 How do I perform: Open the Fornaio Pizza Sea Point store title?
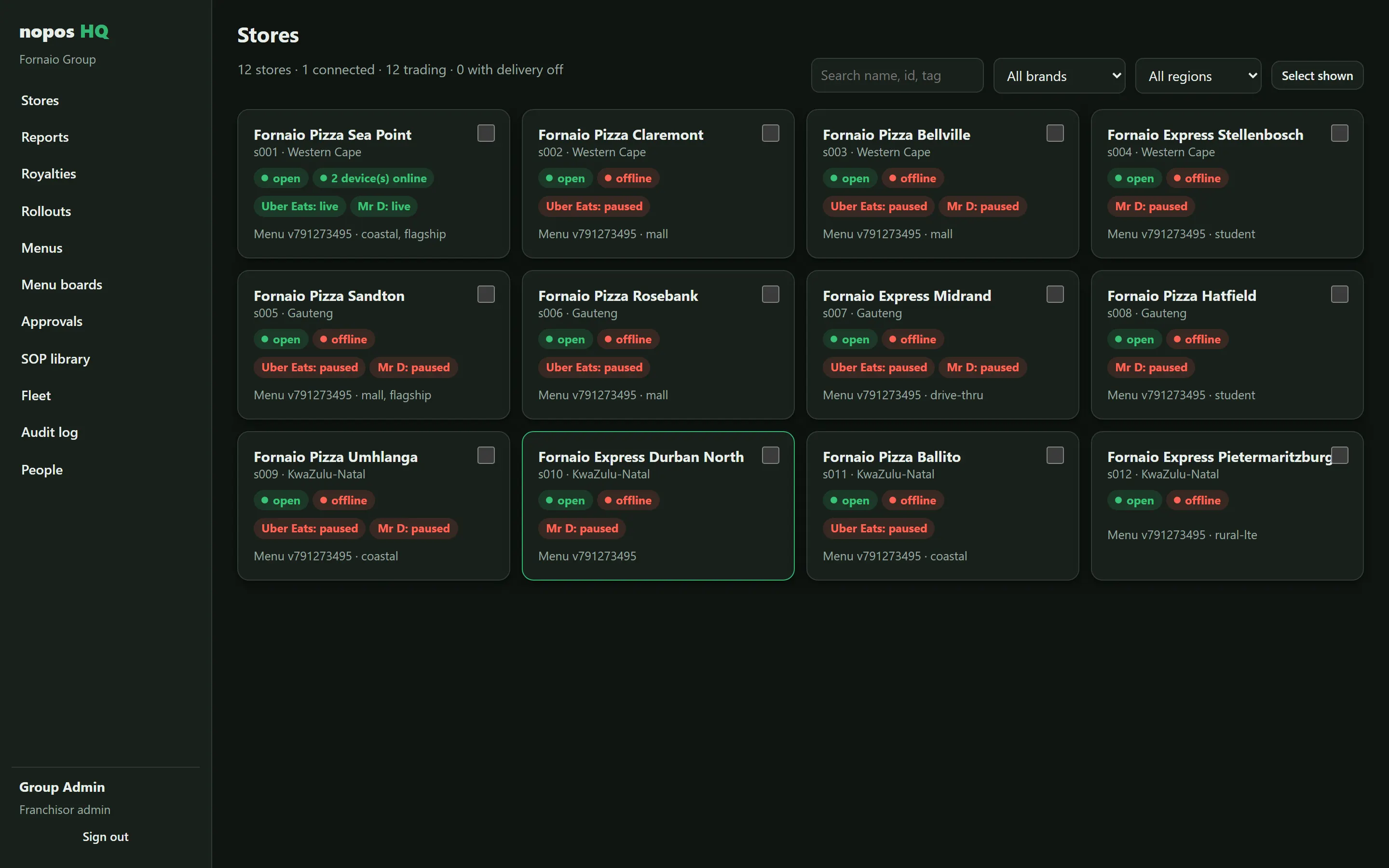click(332, 135)
